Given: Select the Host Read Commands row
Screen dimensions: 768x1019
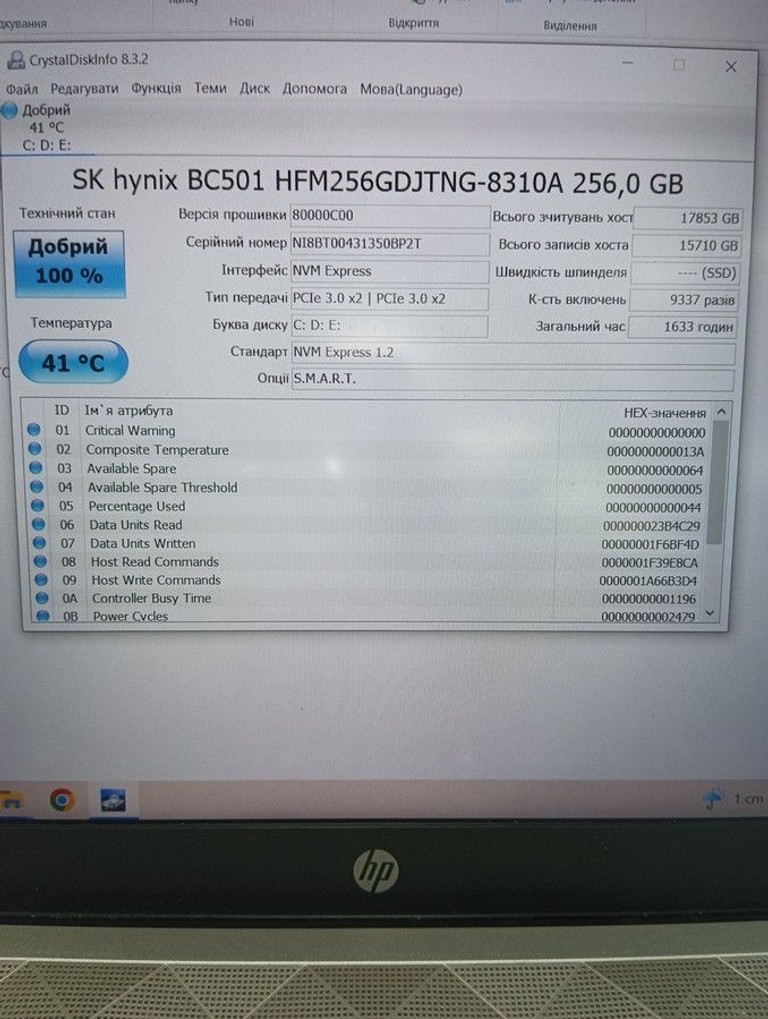Looking at the screenshot, I should [x=367, y=562].
